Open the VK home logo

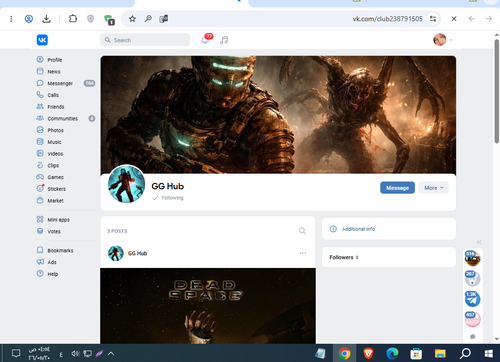[x=42, y=40]
